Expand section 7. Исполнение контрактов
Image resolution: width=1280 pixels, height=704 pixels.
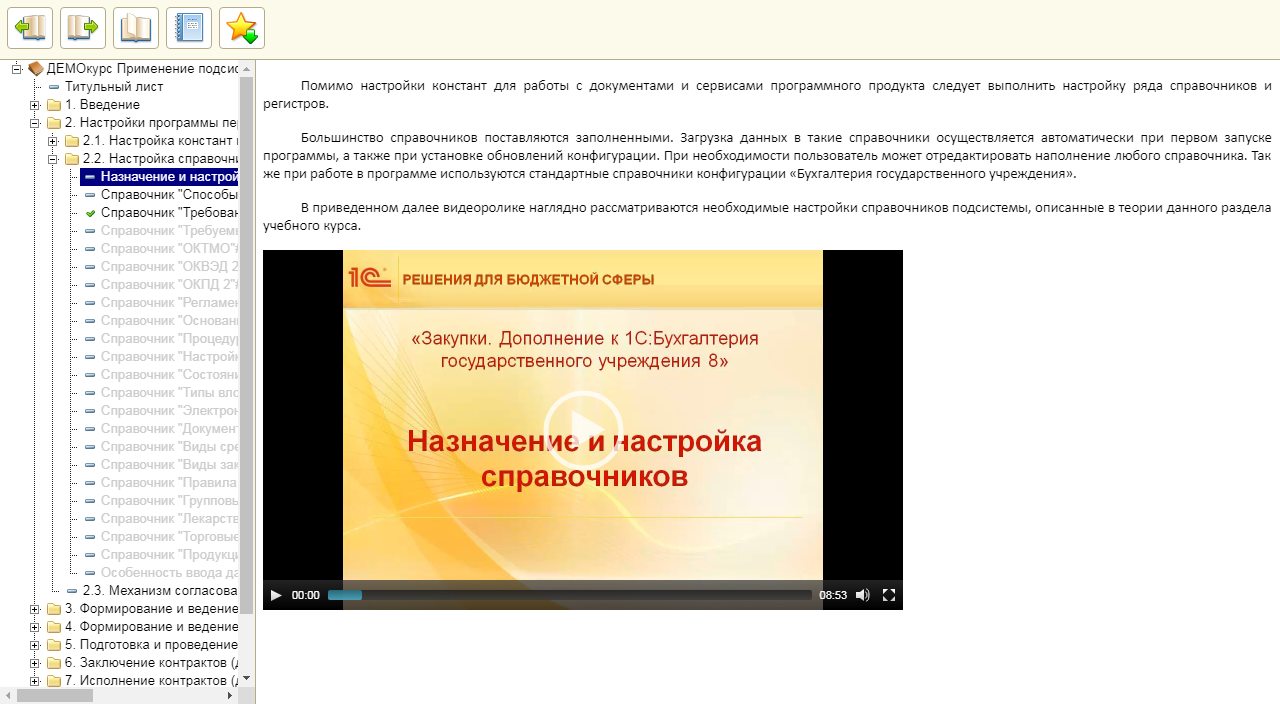[x=35, y=681]
